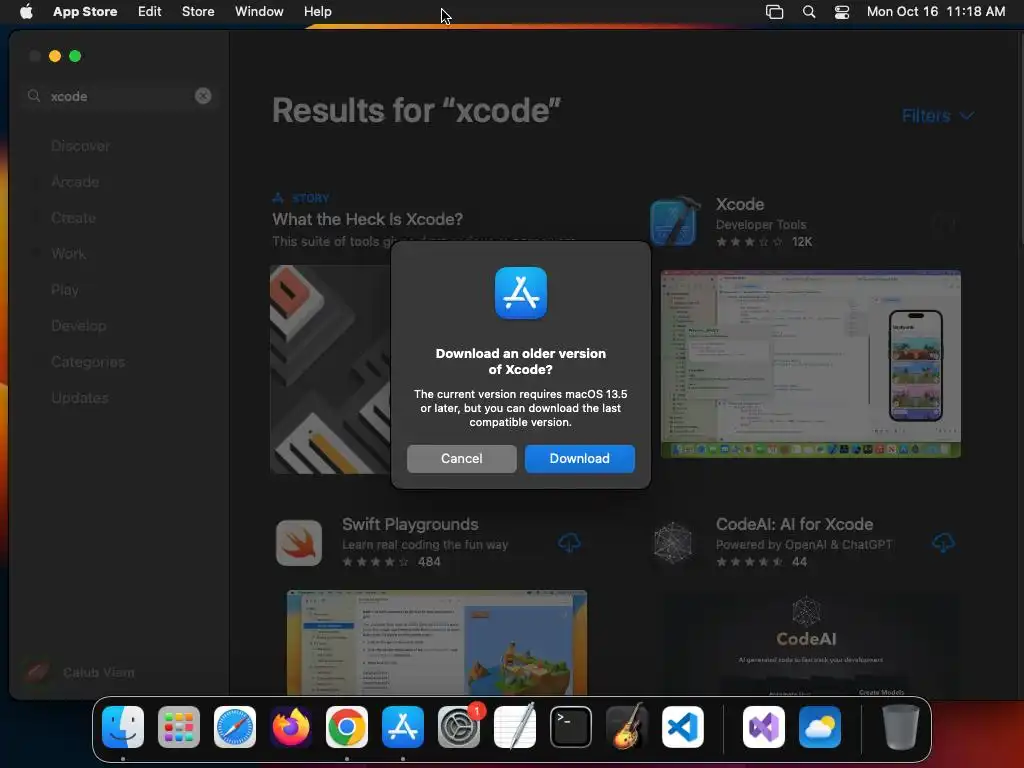Launch Firefox from the Dock

pyautogui.click(x=291, y=727)
